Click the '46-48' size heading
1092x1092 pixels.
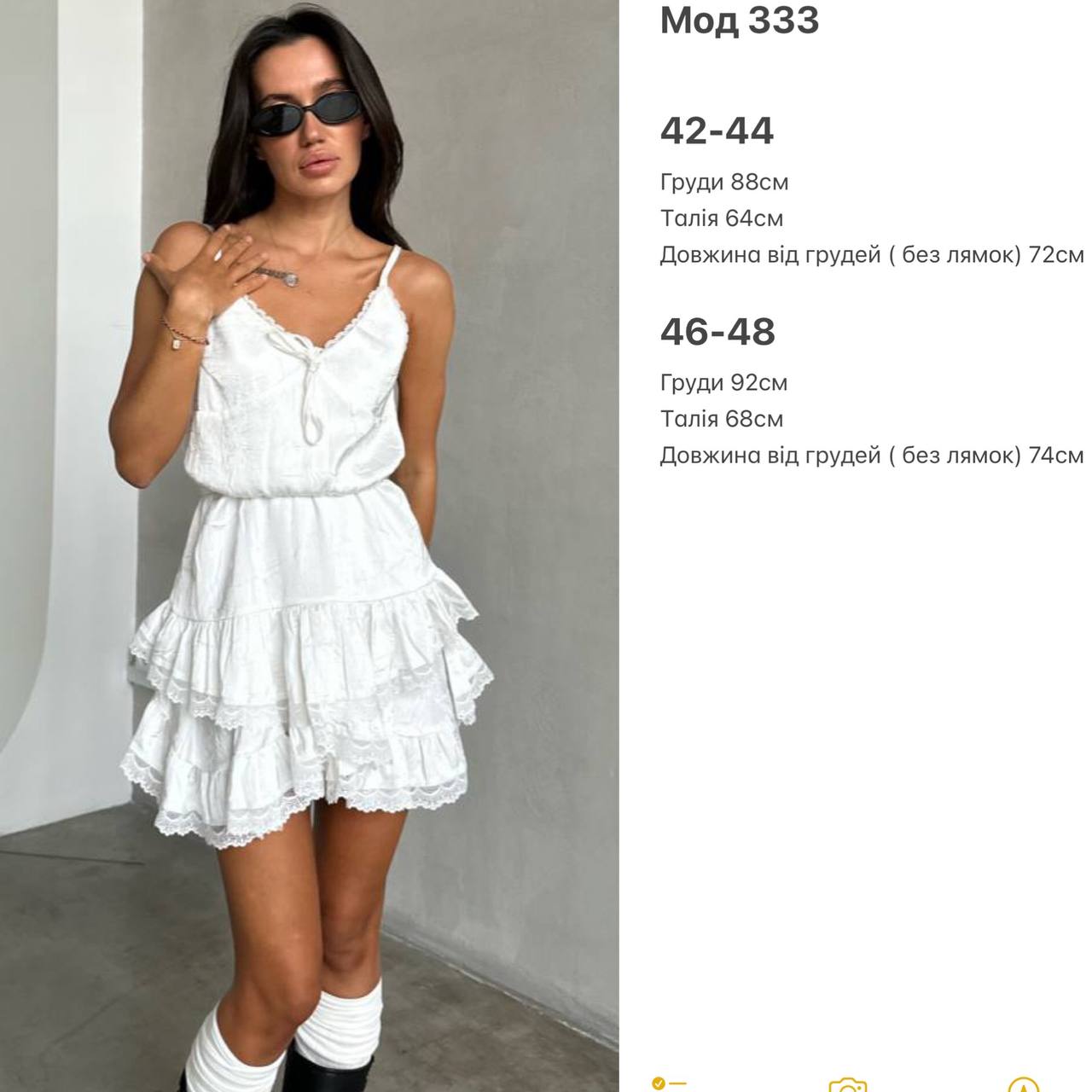pos(717,331)
